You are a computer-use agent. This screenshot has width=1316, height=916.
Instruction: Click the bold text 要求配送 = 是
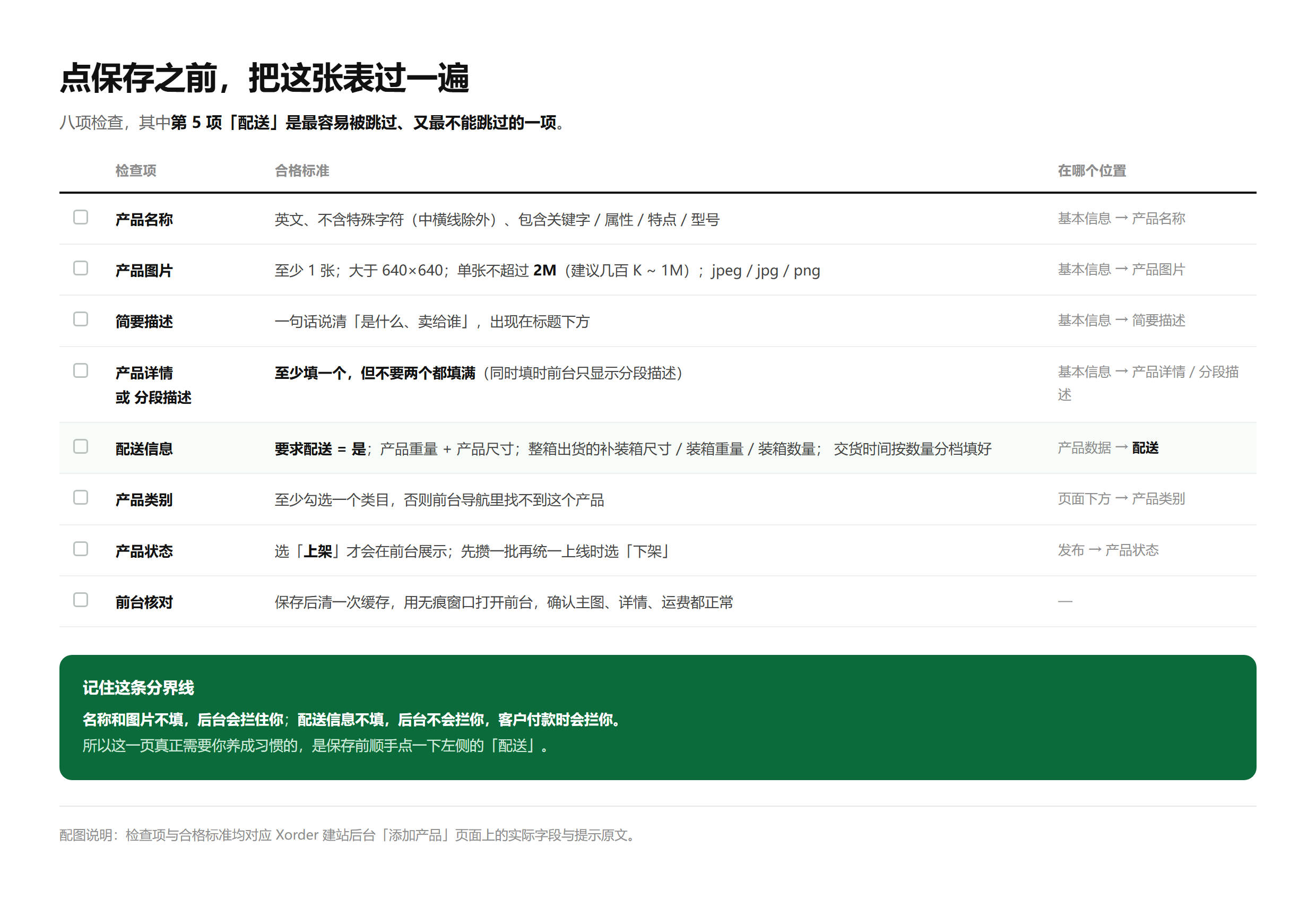point(320,449)
